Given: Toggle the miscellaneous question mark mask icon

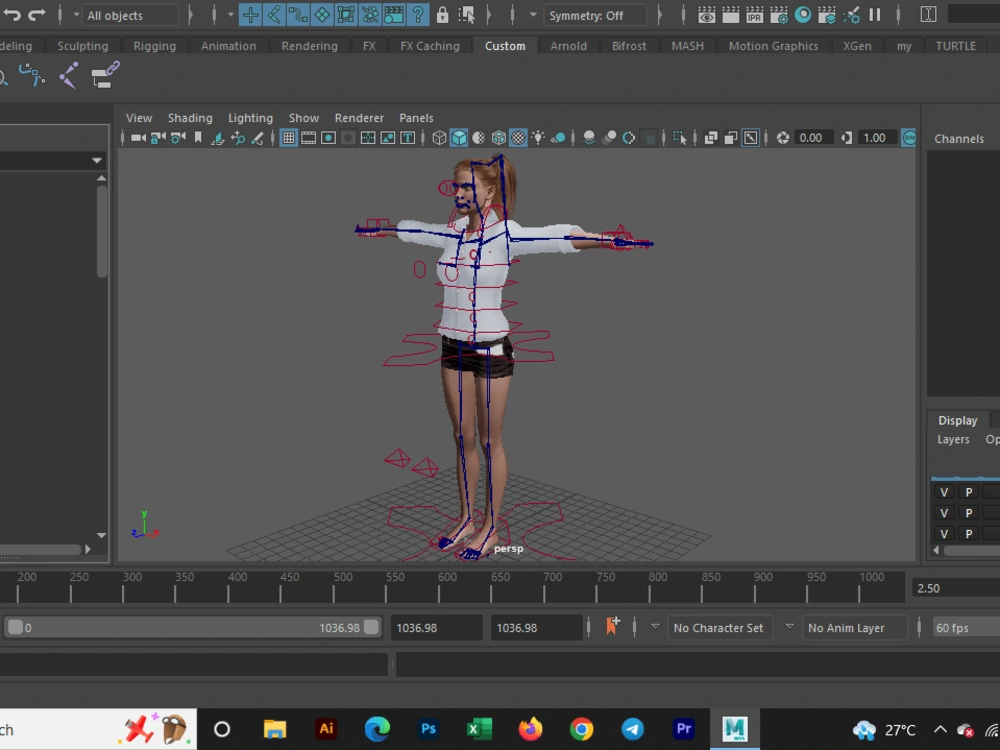Looking at the screenshot, I should (418, 15).
